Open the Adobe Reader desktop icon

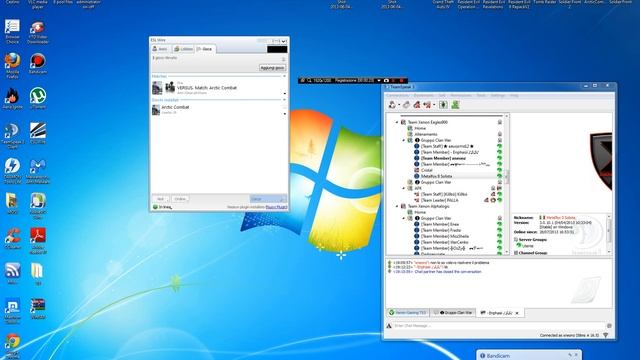pyautogui.click(x=38, y=241)
